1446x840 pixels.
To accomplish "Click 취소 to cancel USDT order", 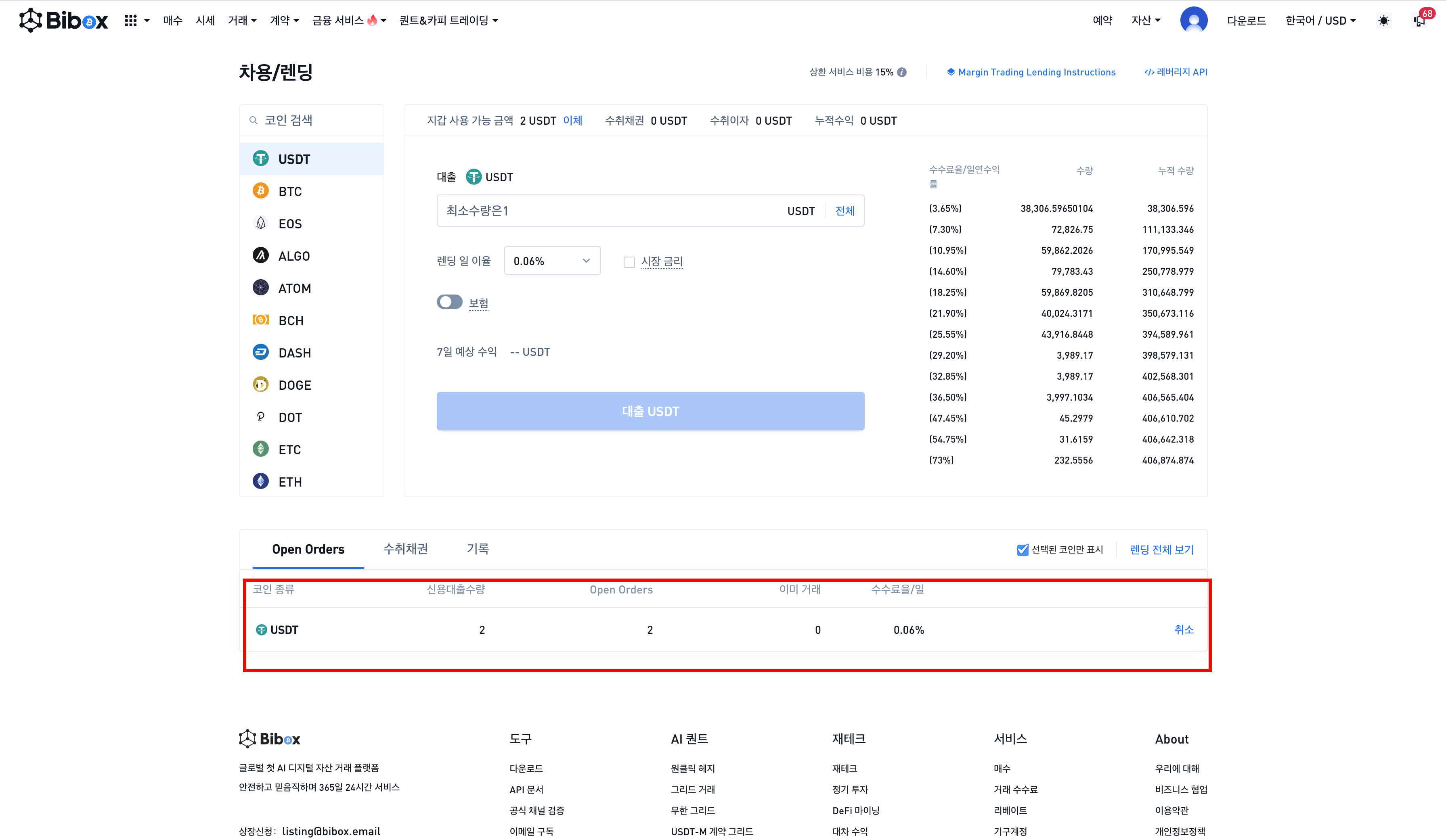I will pos(1183,629).
